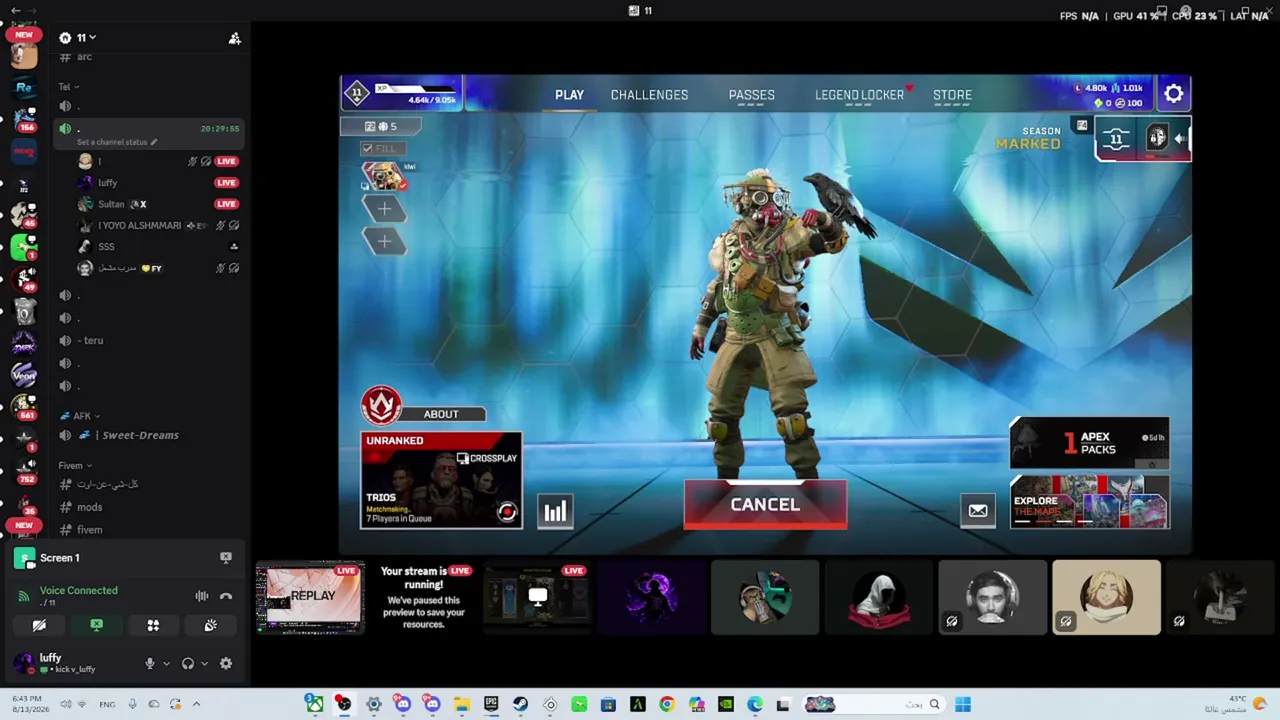The width and height of the screenshot is (1280, 720).
Task: Toggle Discord noise suppression waveform
Action: [x=202, y=596]
